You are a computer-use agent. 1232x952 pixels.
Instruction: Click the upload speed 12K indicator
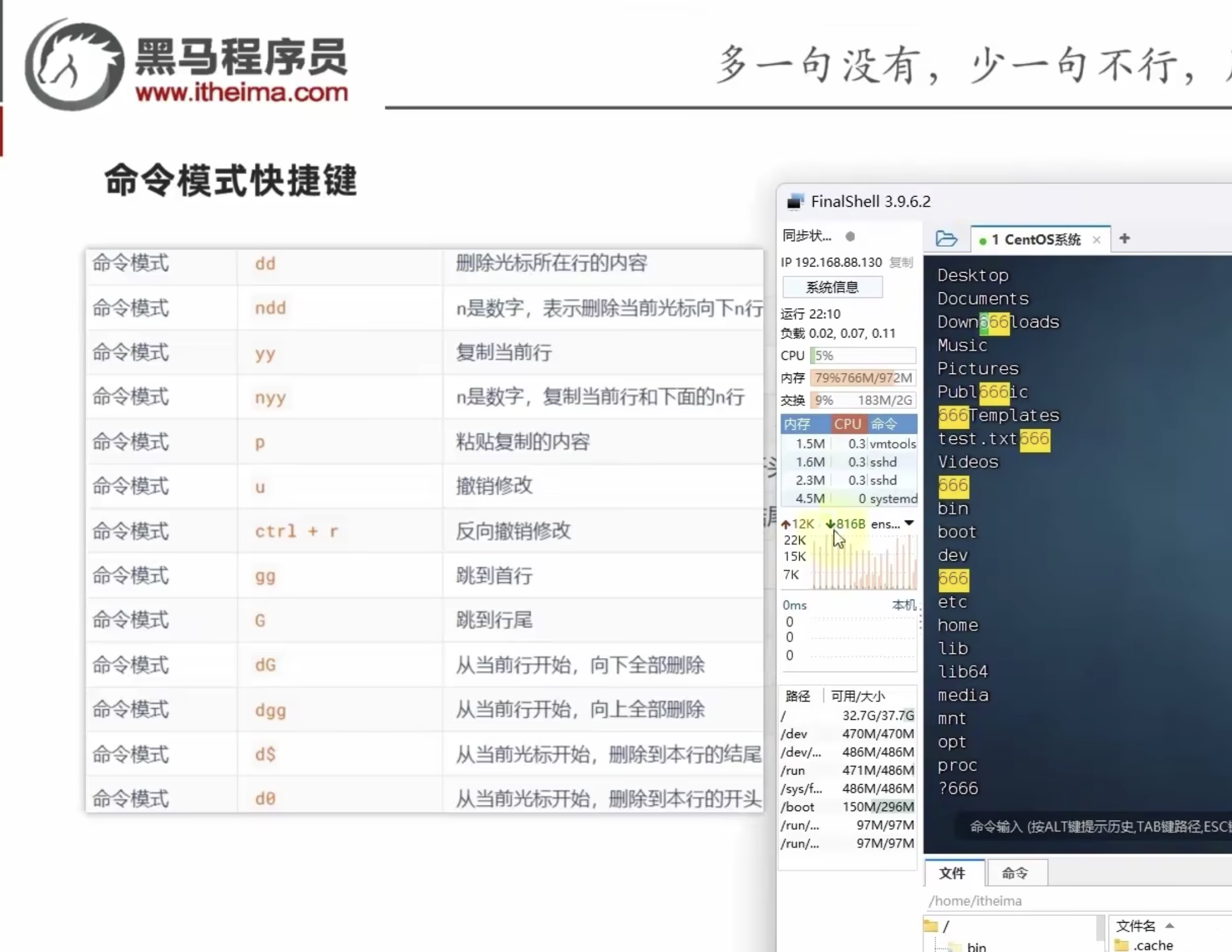(x=797, y=524)
